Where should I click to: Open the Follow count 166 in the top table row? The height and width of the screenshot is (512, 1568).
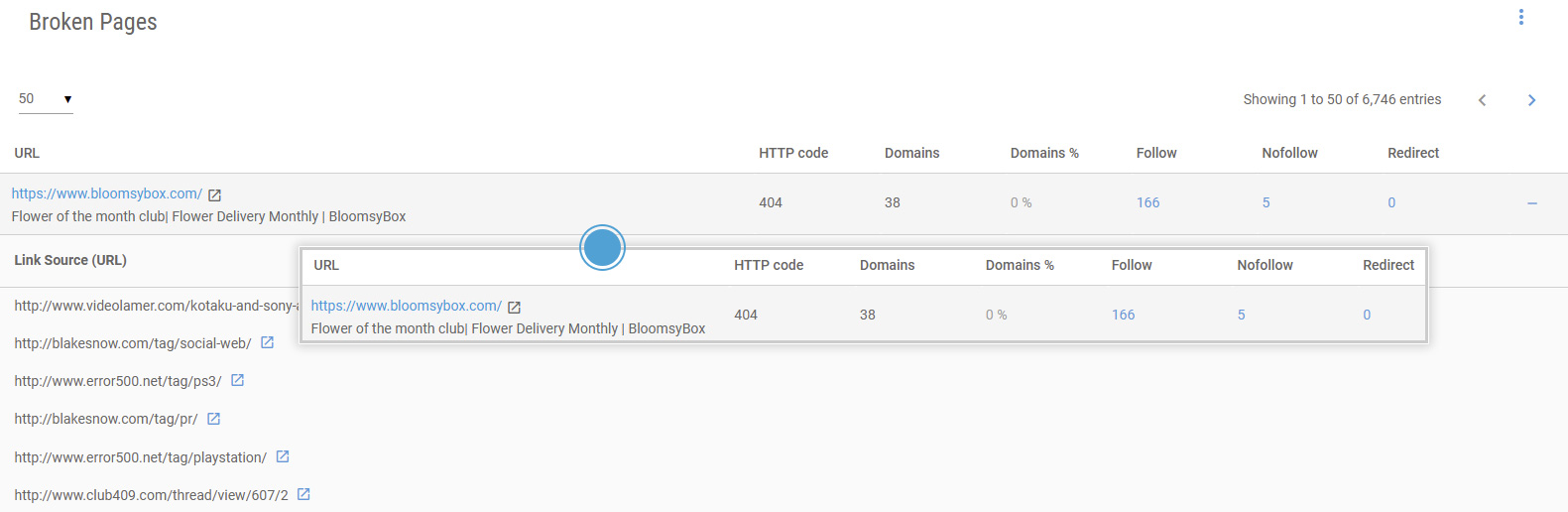[1147, 202]
